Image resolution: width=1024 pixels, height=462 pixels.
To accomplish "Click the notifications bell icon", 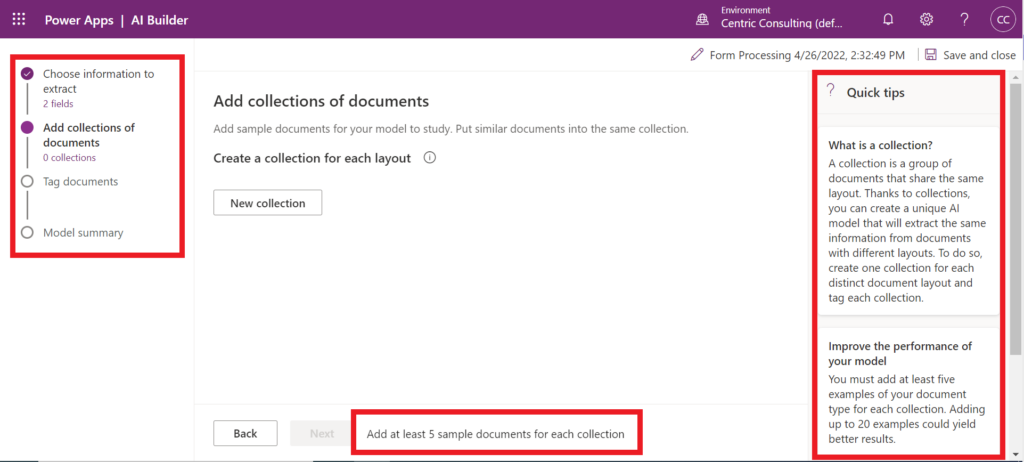I will click(888, 19).
